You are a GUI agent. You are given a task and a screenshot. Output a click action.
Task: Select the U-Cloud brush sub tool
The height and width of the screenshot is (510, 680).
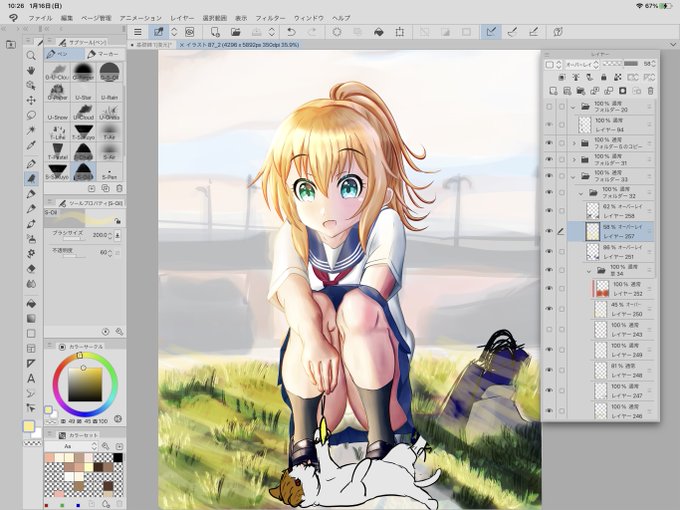click(83, 112)
